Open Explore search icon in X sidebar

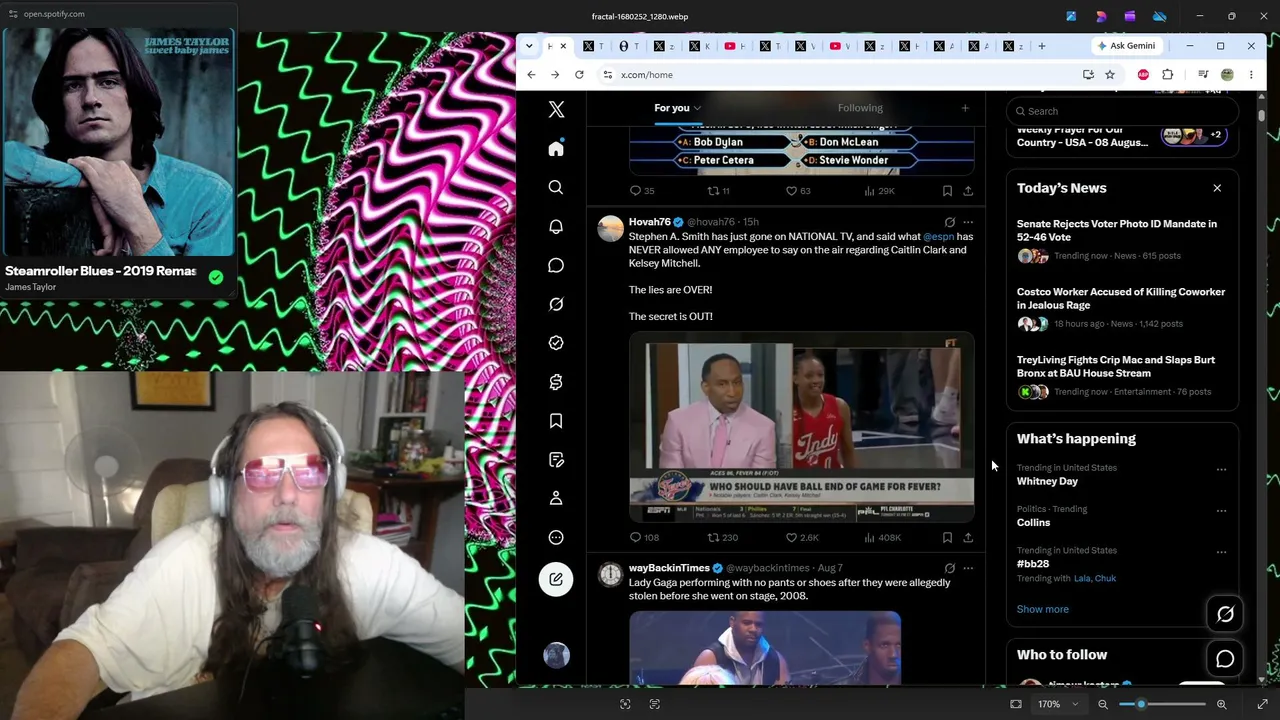coord(556,188)
